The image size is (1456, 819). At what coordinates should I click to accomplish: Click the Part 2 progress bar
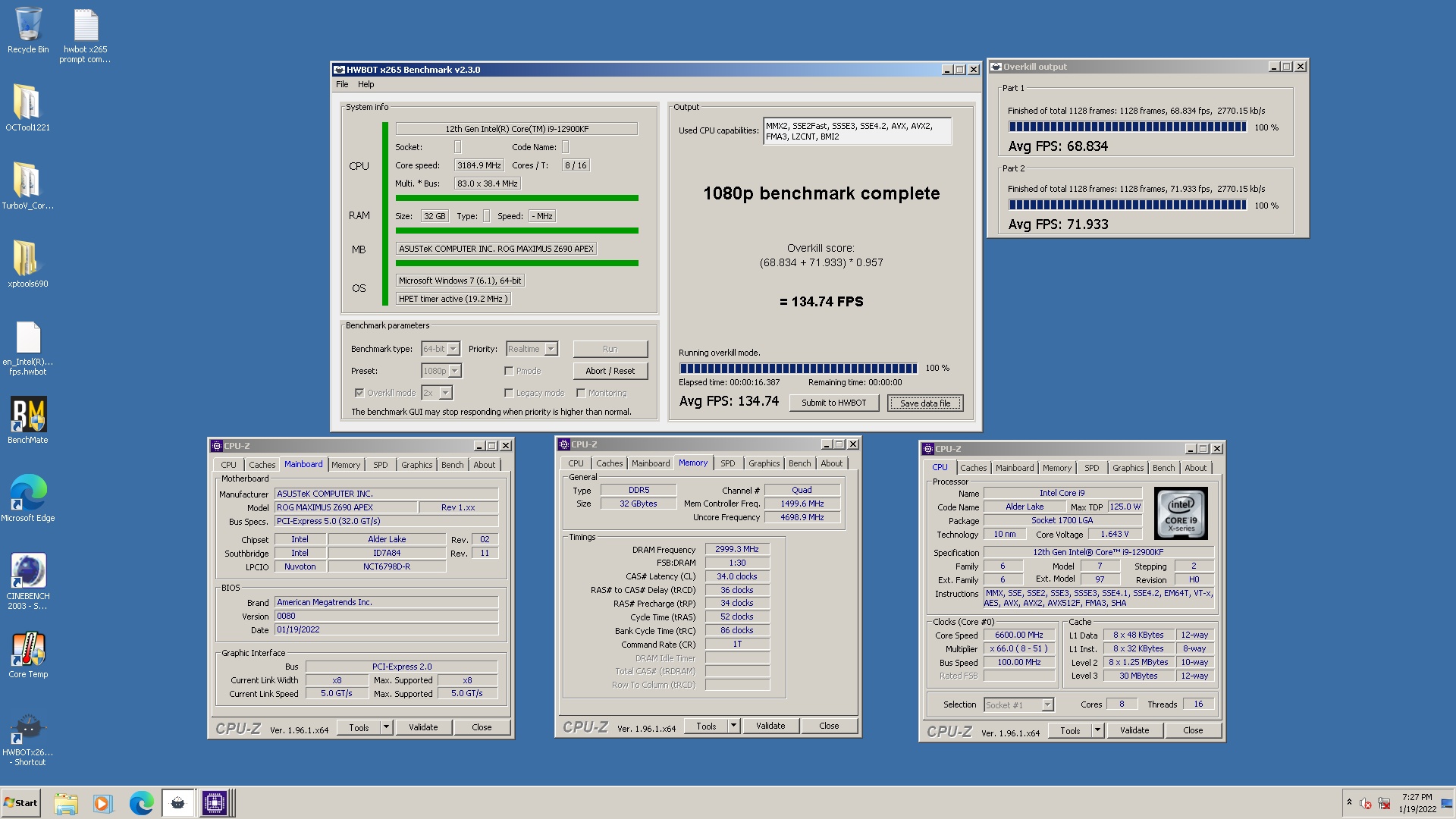(x=1127, y=206)
